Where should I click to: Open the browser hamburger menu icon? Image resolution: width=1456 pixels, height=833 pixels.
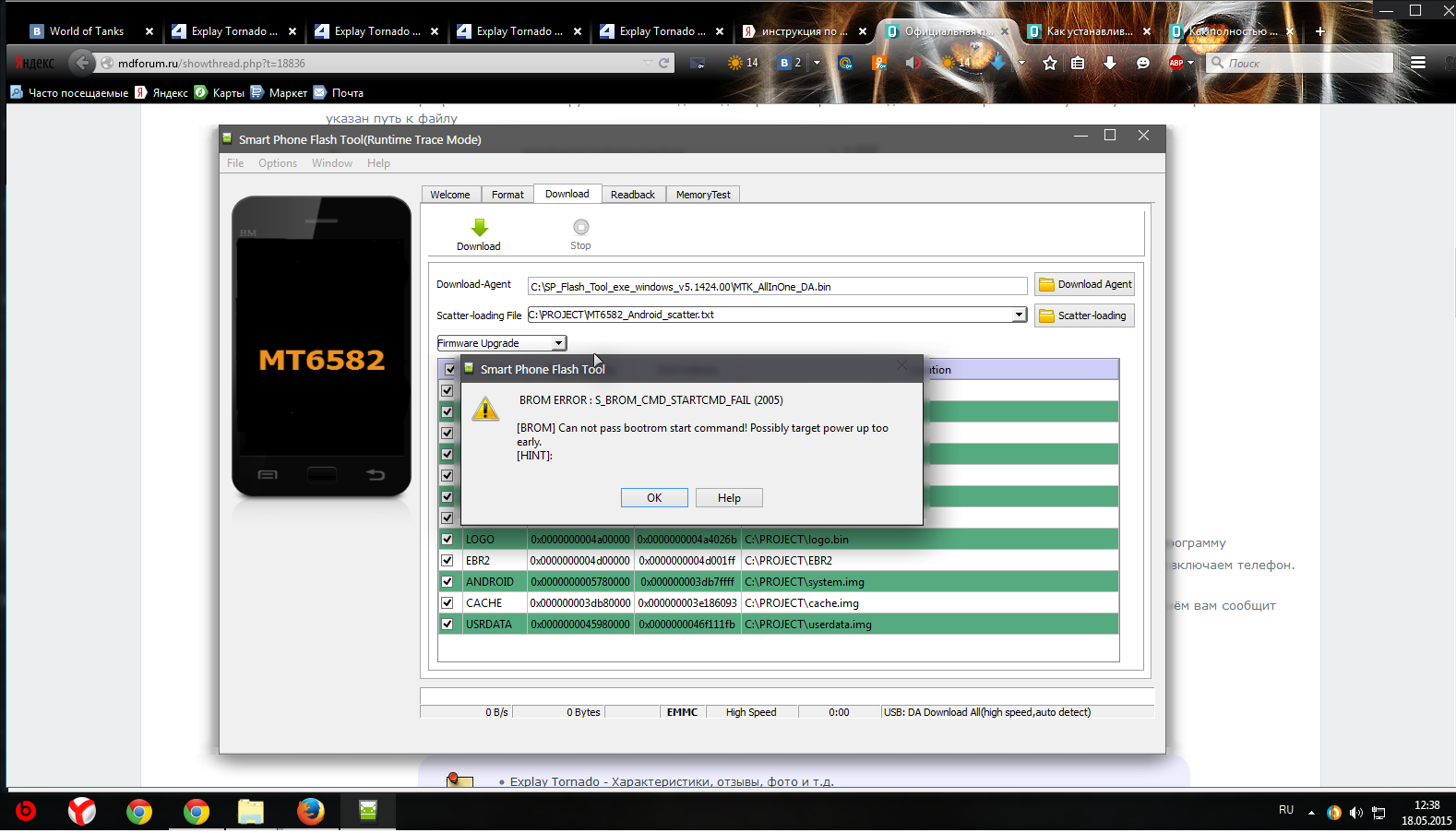pos(1418,64)
